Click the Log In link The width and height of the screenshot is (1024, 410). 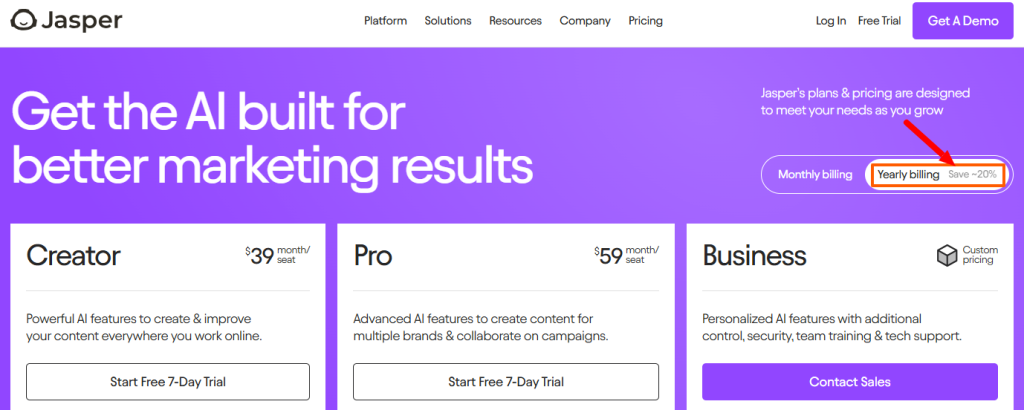[x=831, y=21]
